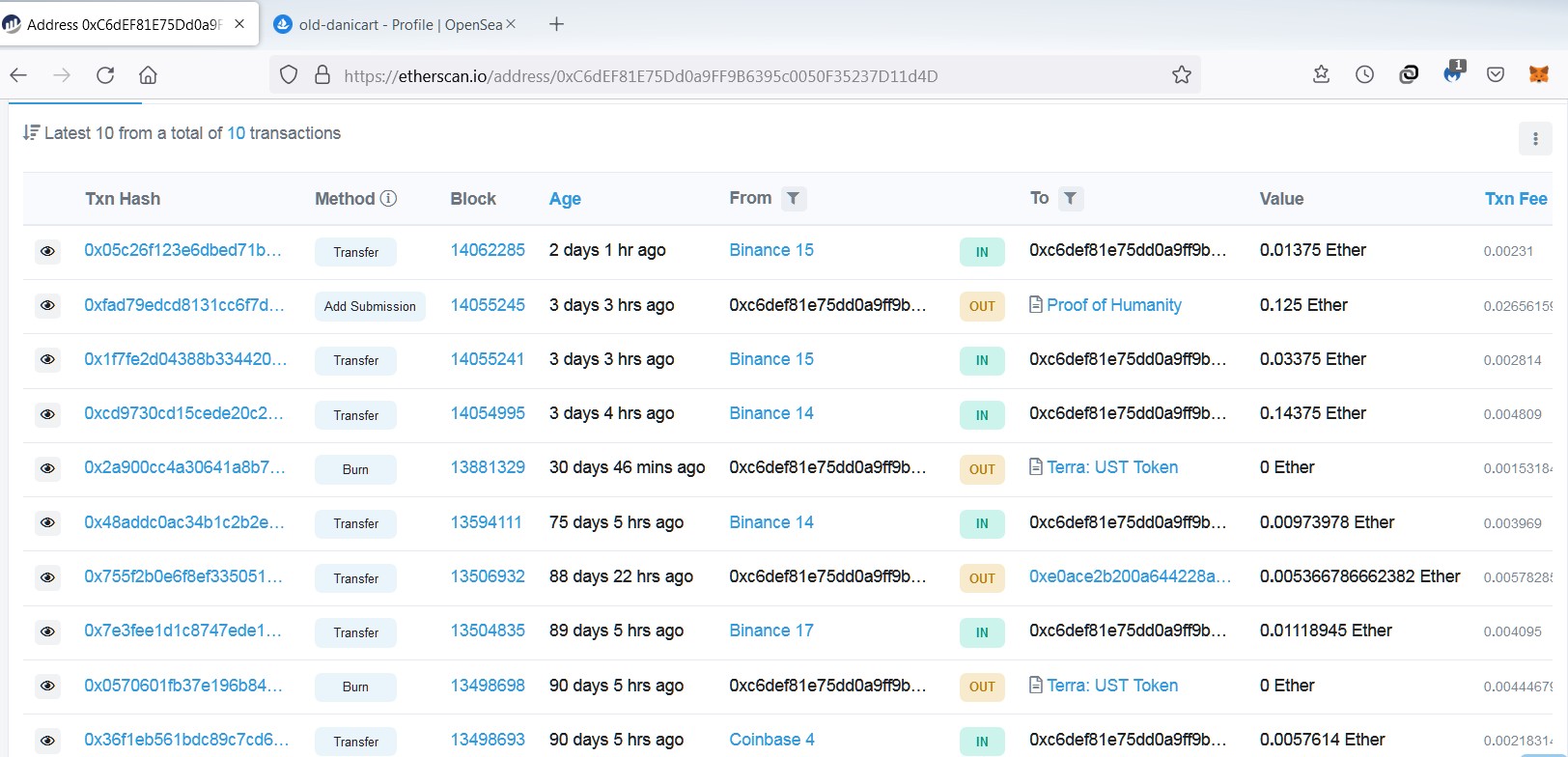The image size is (1568, 757).
Task: Reload the Etherscan page
Action: pos(105,75)
